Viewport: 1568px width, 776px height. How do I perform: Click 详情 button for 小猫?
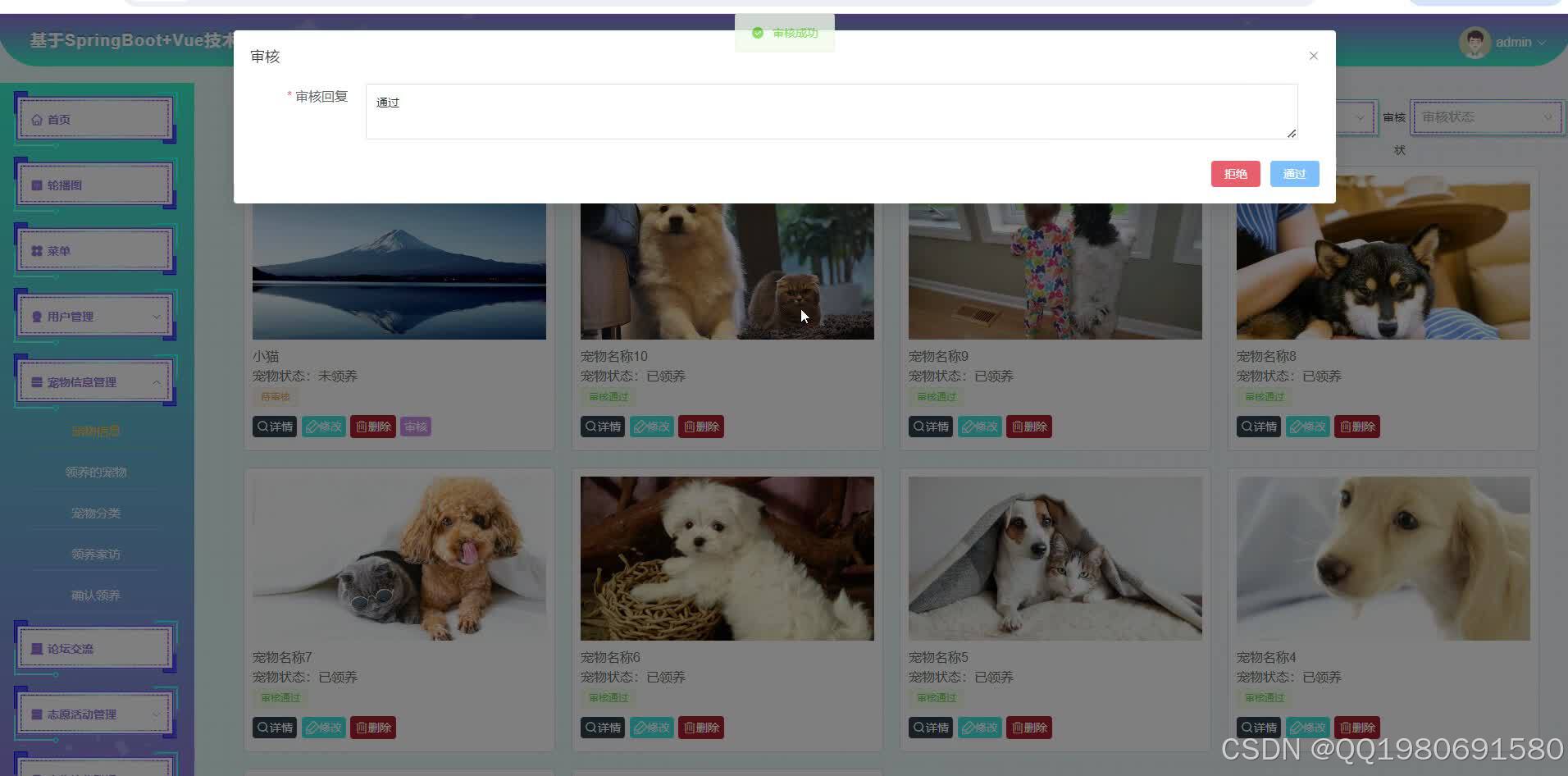275,427
